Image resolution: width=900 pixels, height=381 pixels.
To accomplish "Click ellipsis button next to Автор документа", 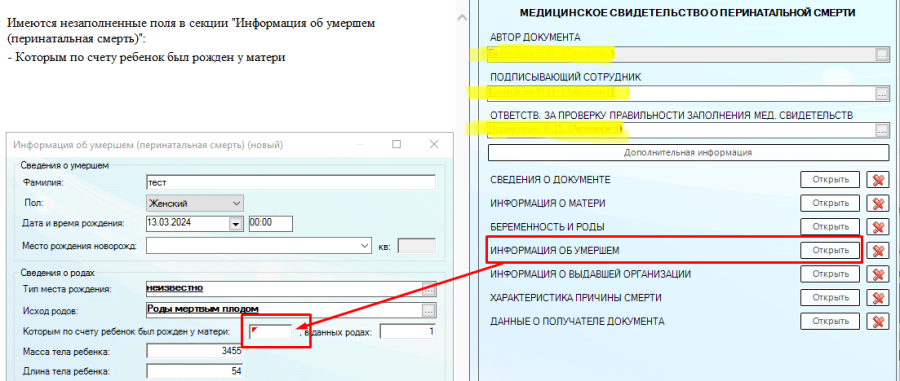I will click(x=881, y=55).
